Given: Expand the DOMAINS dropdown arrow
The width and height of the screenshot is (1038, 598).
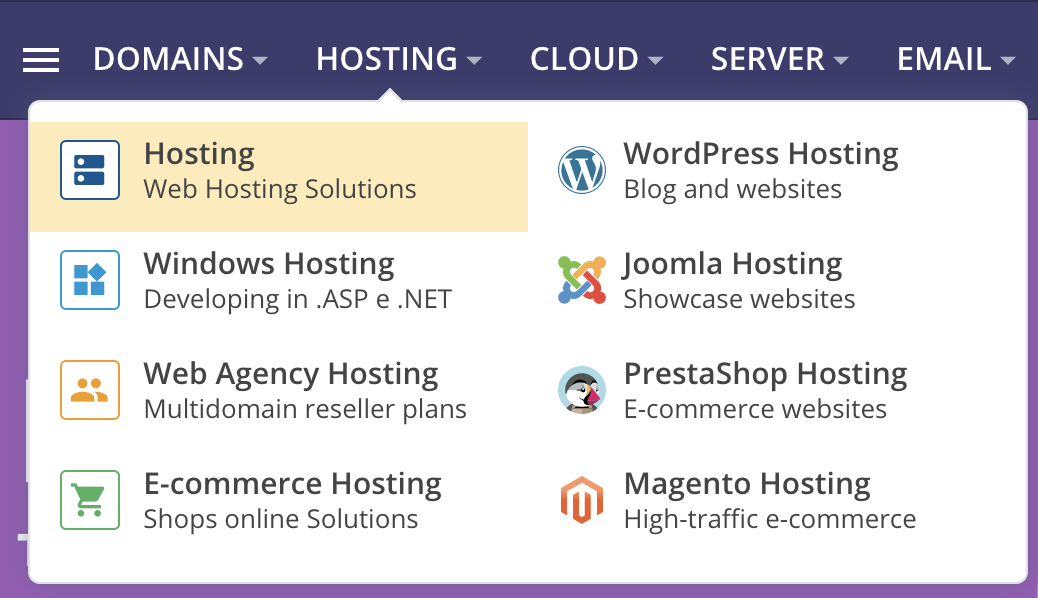Looking at the screenshot, I should coord(260,60).
